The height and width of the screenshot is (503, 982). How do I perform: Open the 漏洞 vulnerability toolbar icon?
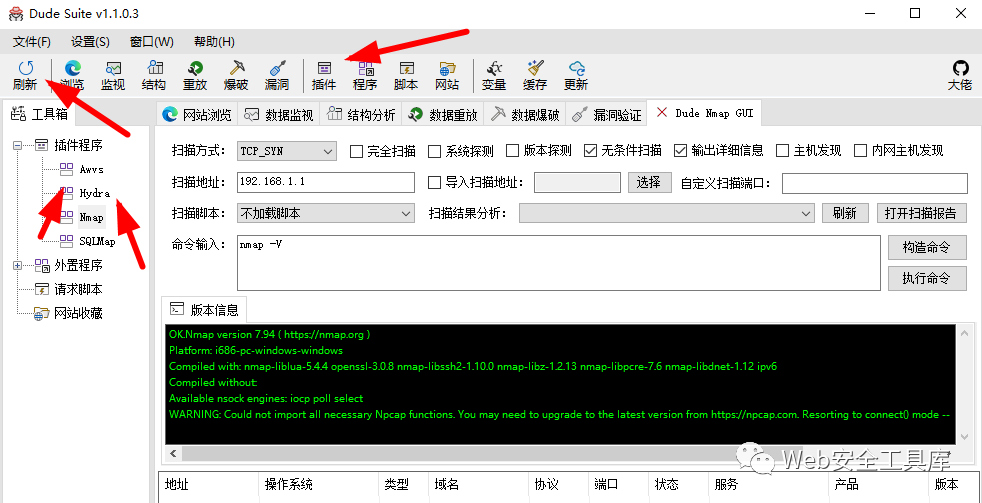(x=277, y=75)
